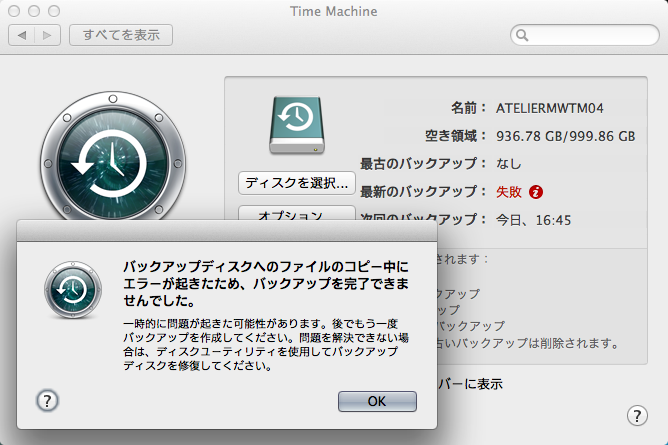
Task: Click the バーに表示 label
Action: point(470,384)
